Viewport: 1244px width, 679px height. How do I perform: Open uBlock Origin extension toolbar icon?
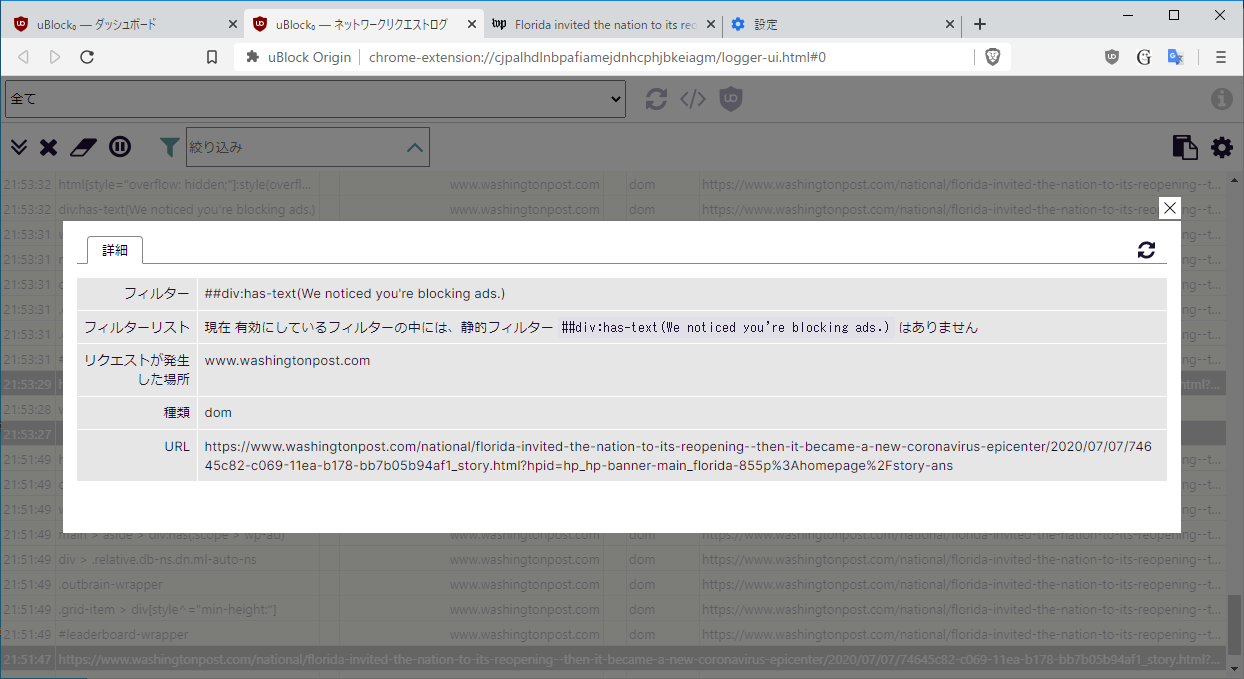[x=1112, y=57]
